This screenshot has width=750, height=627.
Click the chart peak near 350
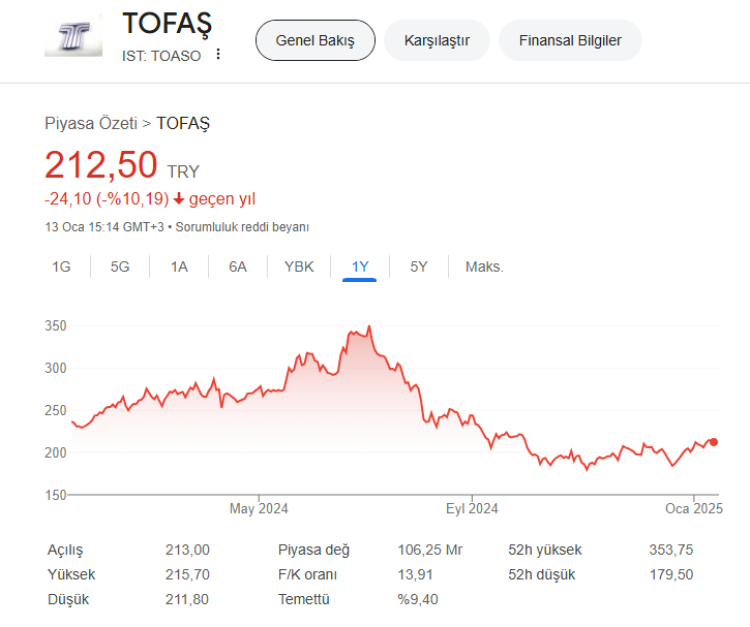(369, 327)
